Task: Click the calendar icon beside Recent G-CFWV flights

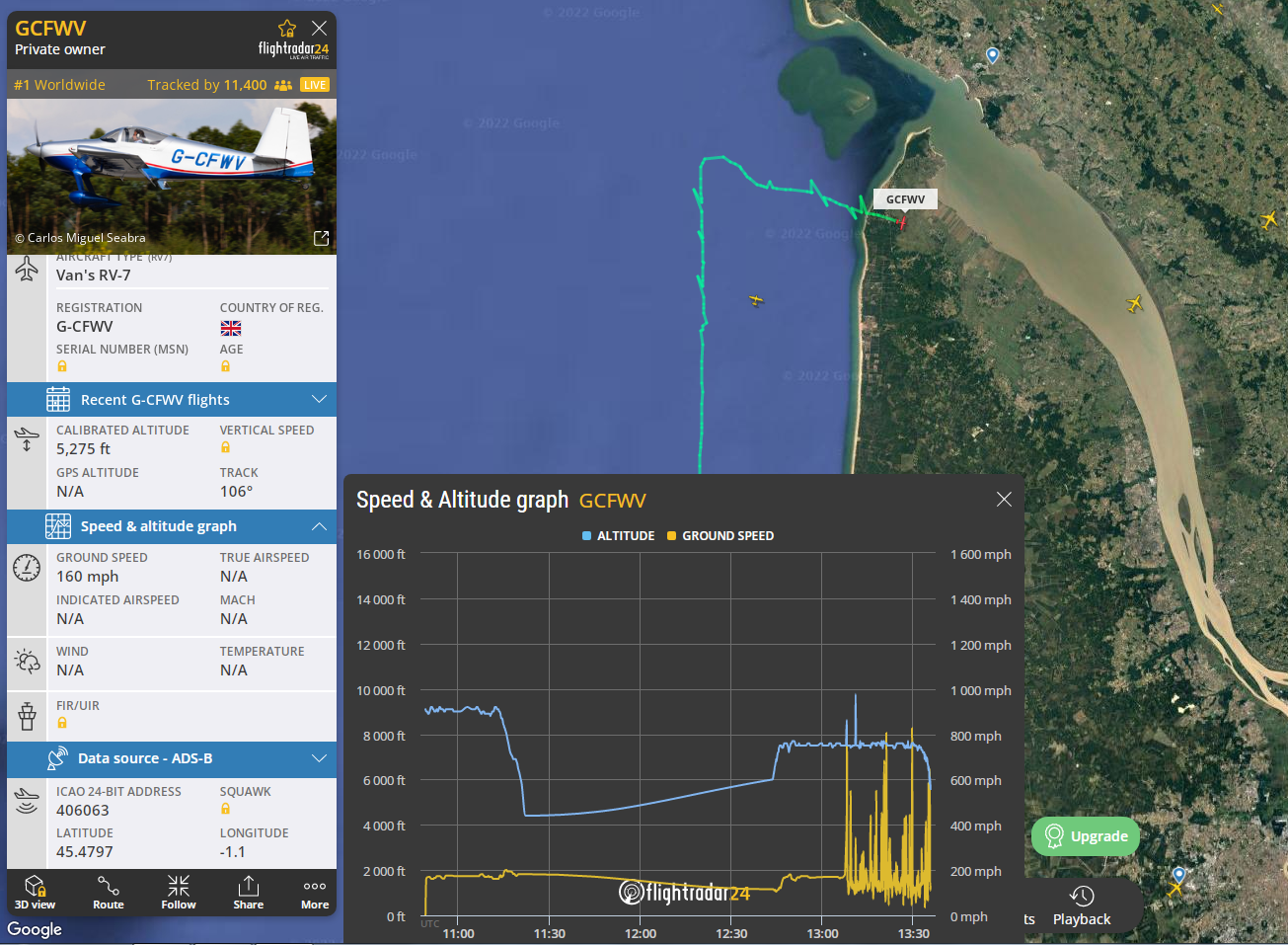Action: point(58,399)
